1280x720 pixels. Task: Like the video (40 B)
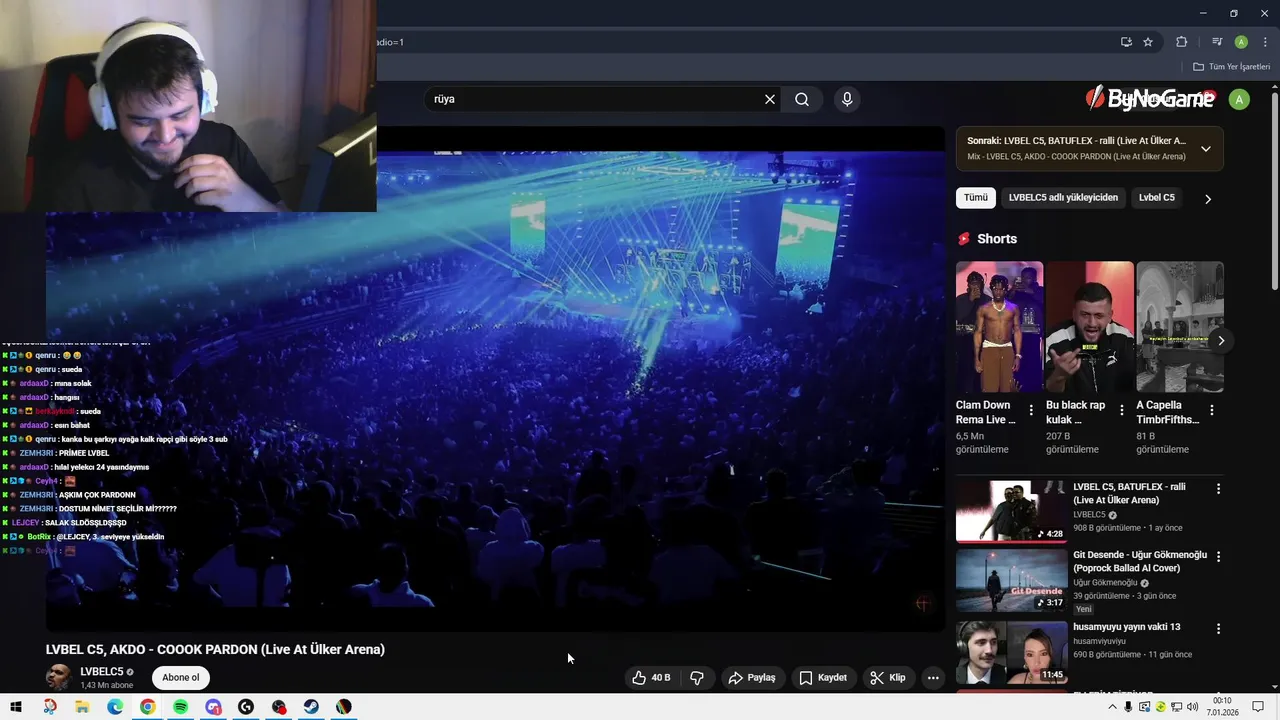click(651, 678)
